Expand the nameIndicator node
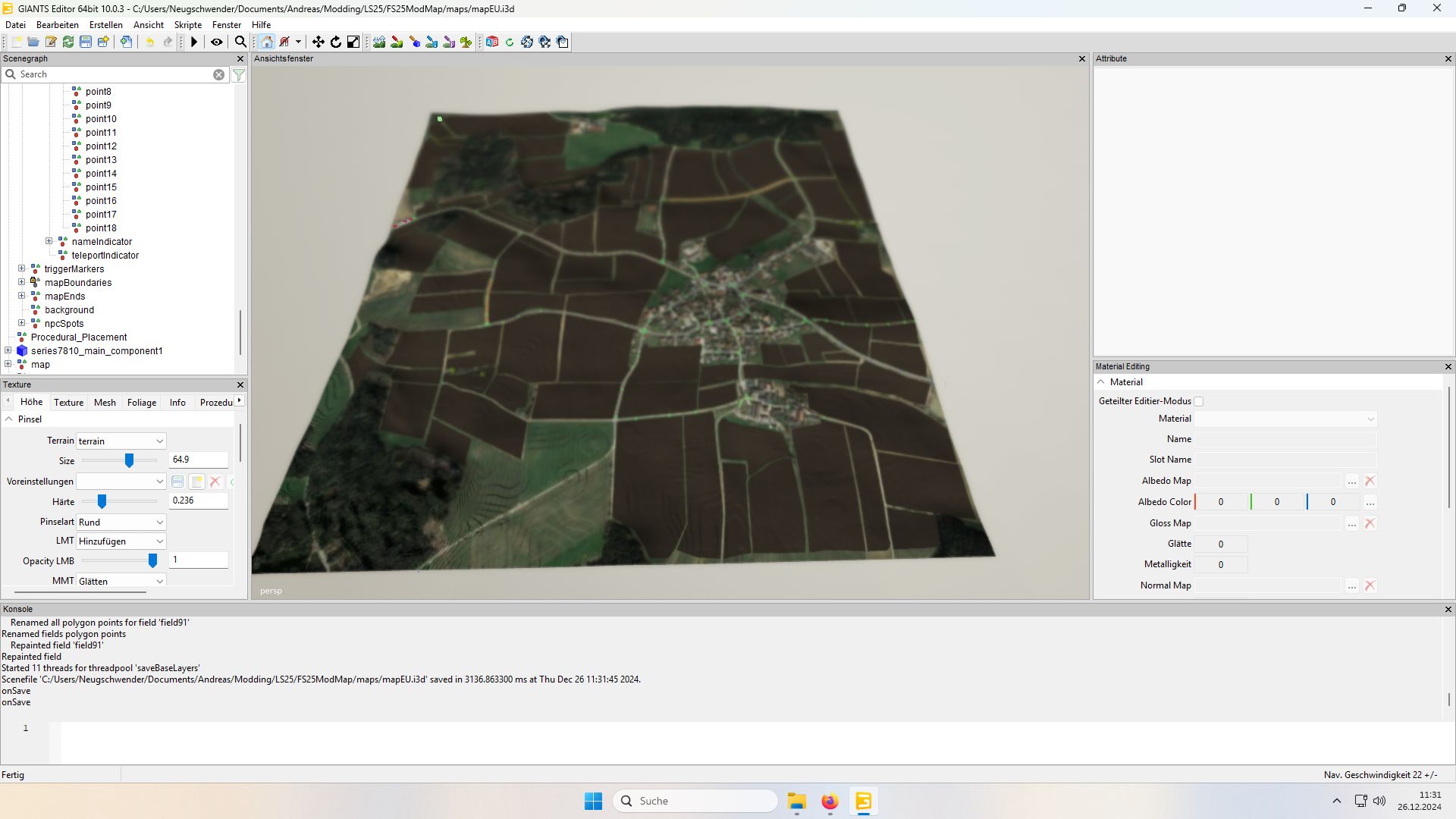Image resolution: width=1456 pixels, height=819 pixels. click(x=49, y=241)
